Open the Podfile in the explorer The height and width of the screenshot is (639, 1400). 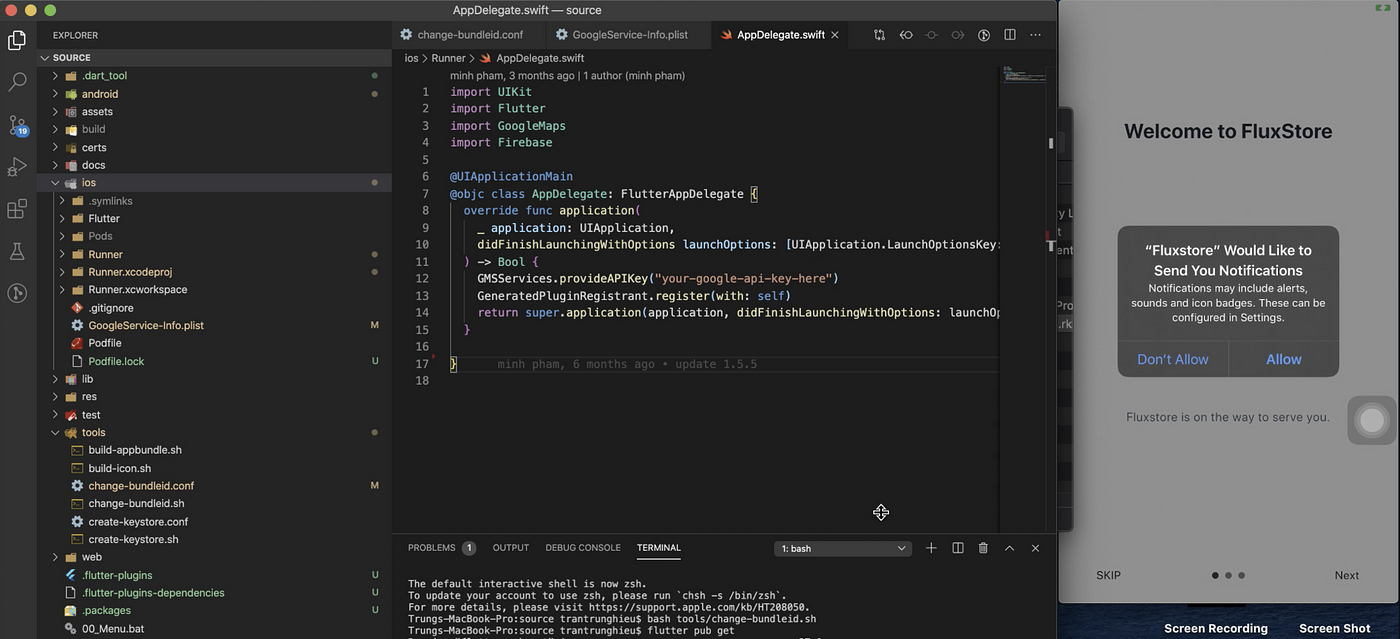105,343
